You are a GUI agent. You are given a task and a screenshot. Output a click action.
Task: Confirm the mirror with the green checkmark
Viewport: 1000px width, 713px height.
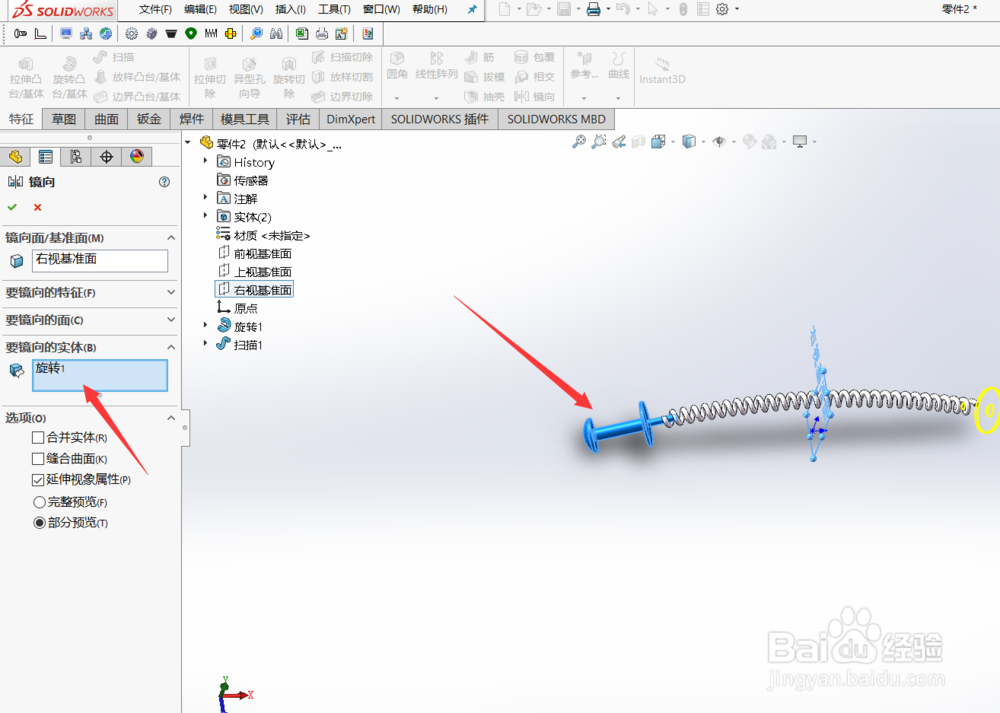[x=12, y=207]
